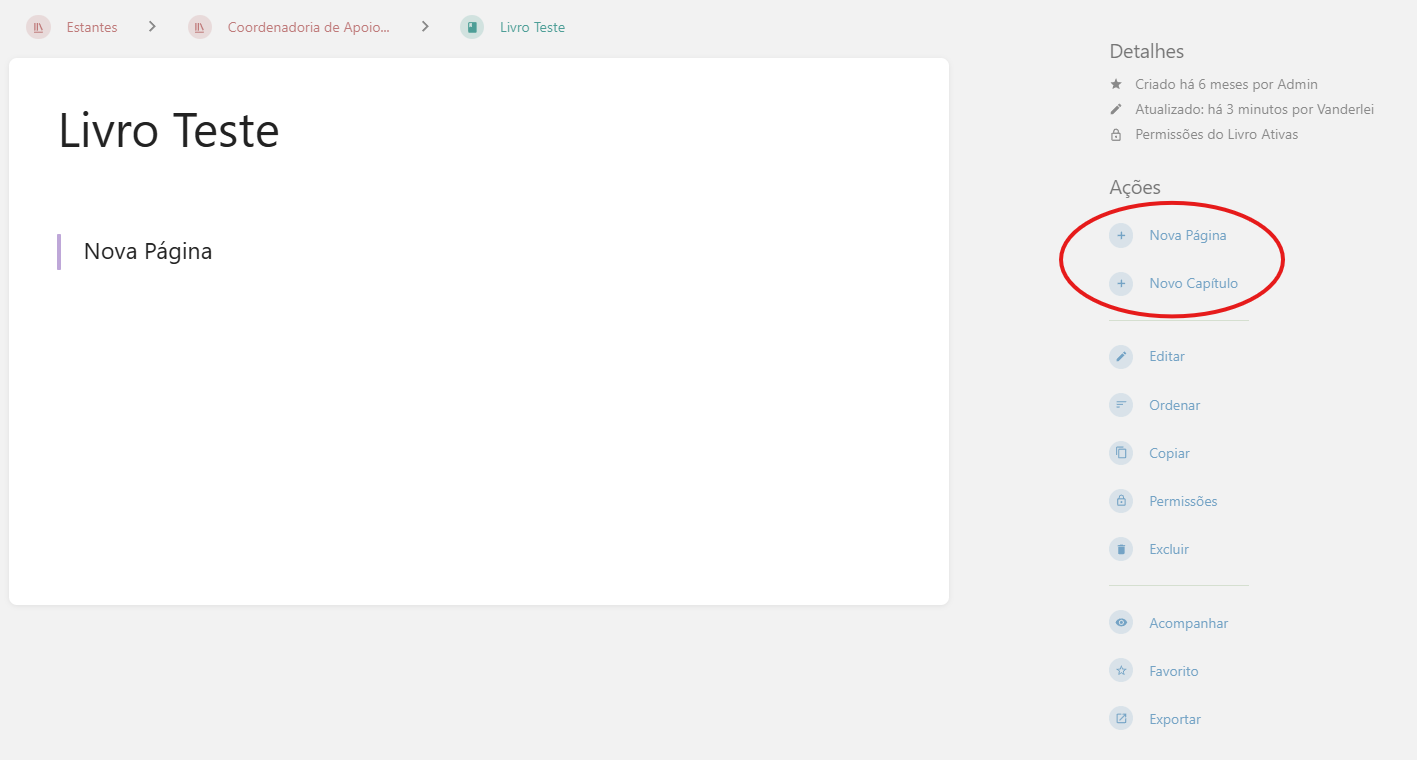1417x760 pixels.
Task: Click the eye icon next to Acompanhar
Action: click(1121, 623)
